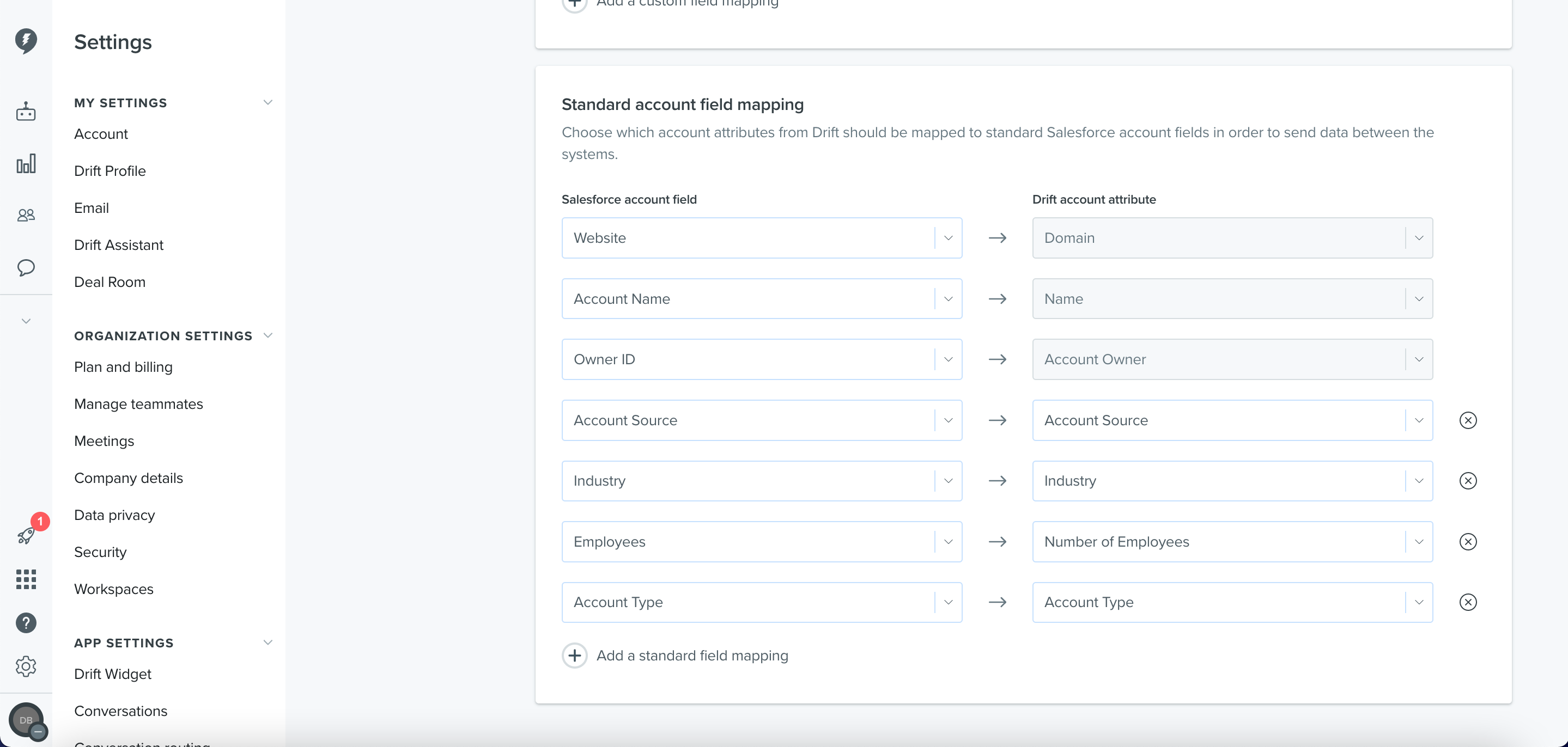
Task: Open the Owner ID Salesforce field dropdown
Action: (762, 359)
